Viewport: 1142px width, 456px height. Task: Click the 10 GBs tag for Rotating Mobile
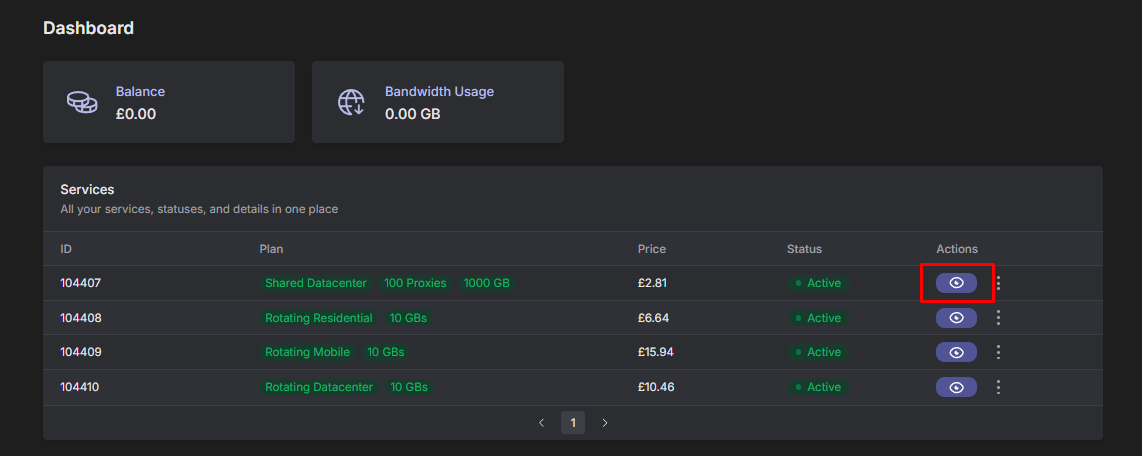(x=386, y=352)
